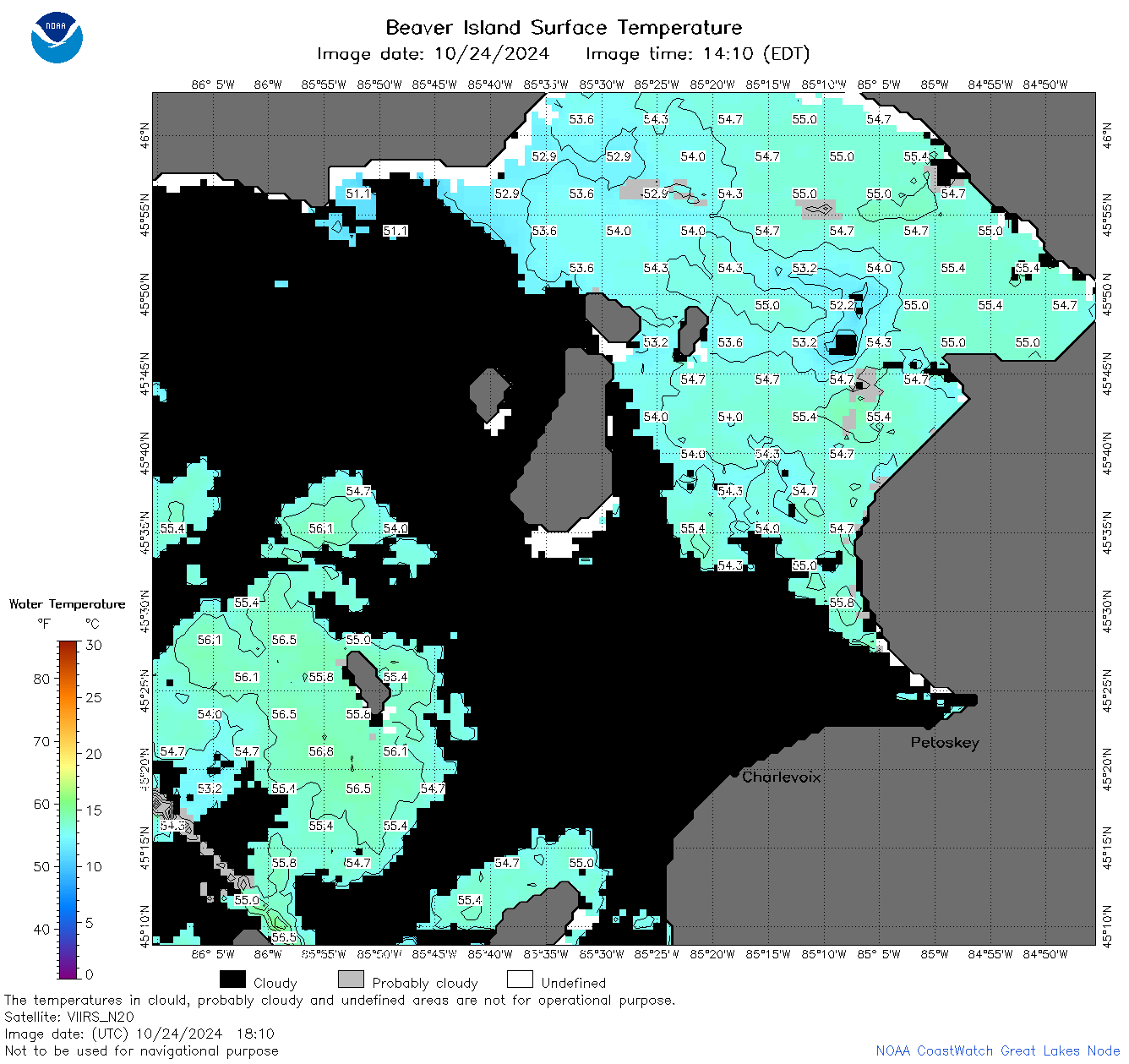The image size is (1129, 1064).
Task: Click the Water Temperature legend heading
Action: tap(67, 604)
